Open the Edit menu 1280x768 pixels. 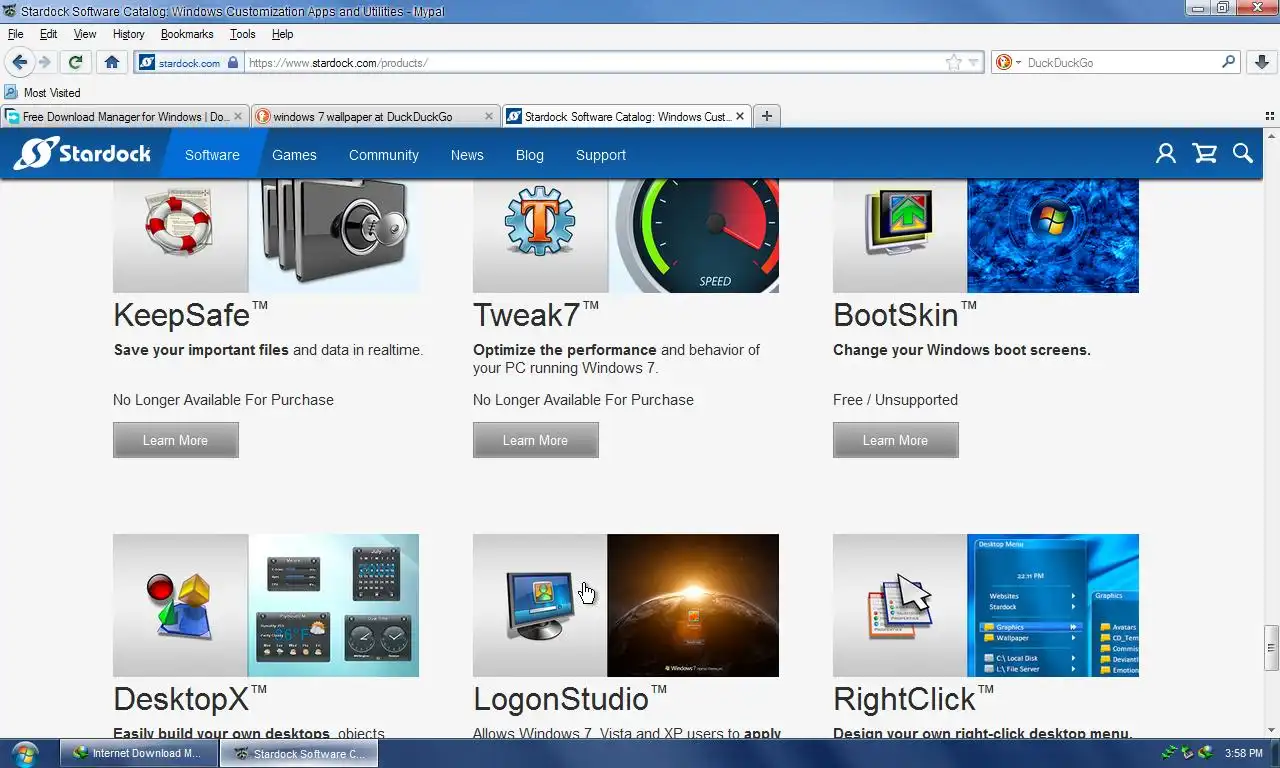[x=48, y=34]
